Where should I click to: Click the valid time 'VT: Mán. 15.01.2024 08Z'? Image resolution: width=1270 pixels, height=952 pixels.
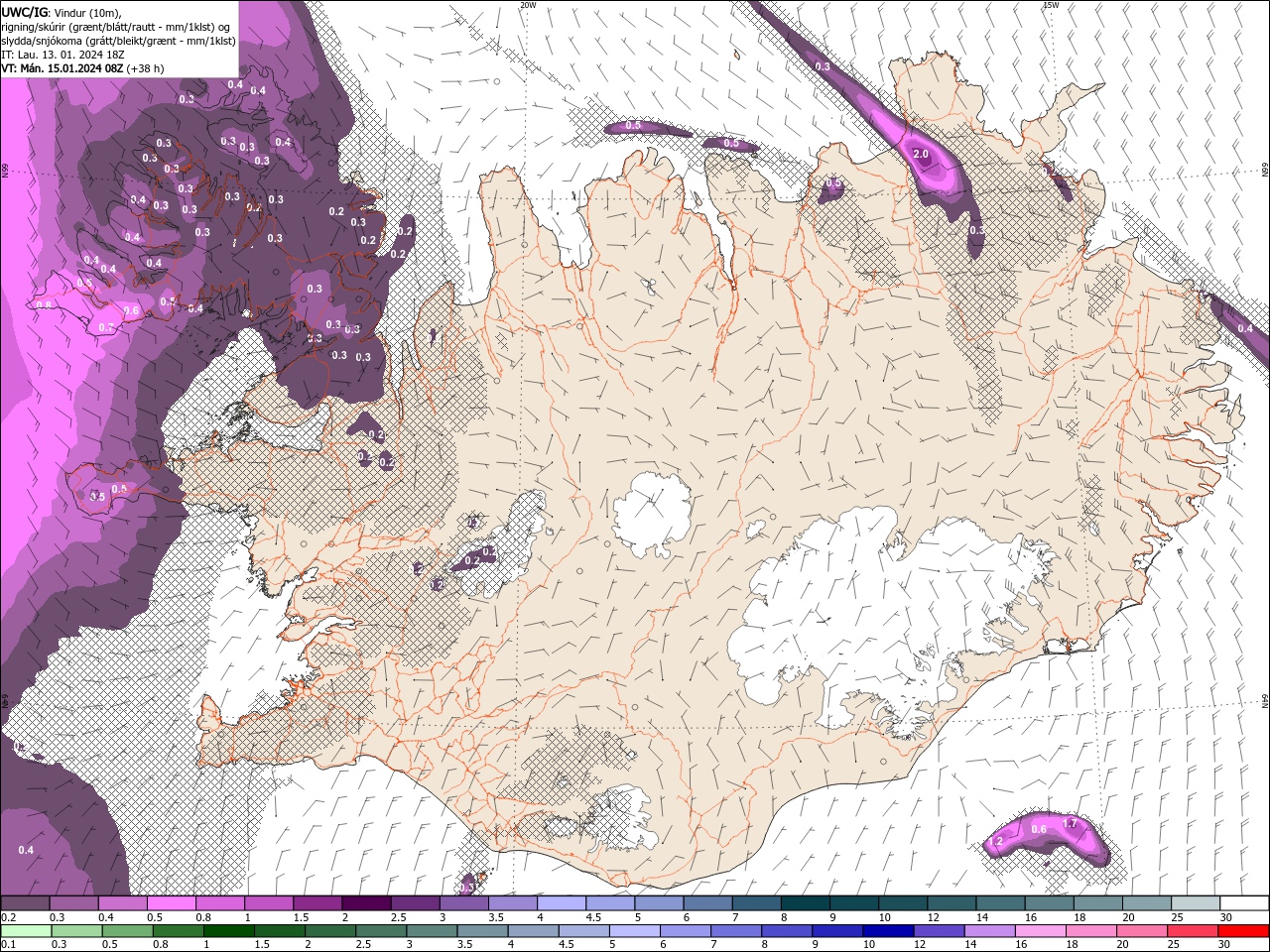click(x=62, y=68)
